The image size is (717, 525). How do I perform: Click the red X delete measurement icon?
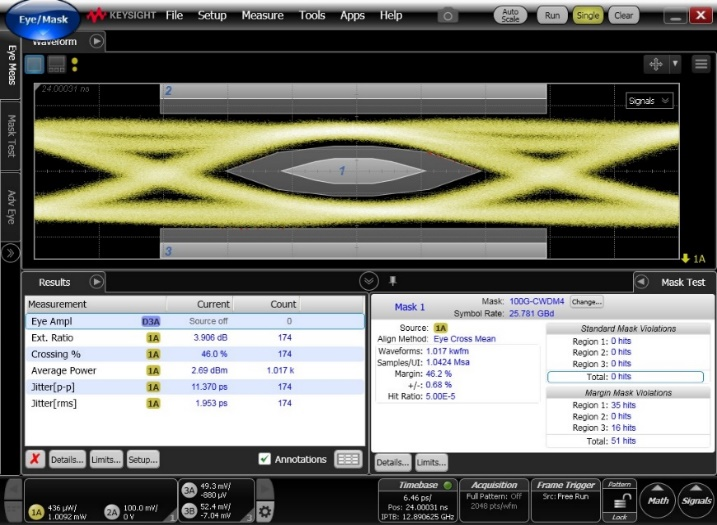point(35,460)
